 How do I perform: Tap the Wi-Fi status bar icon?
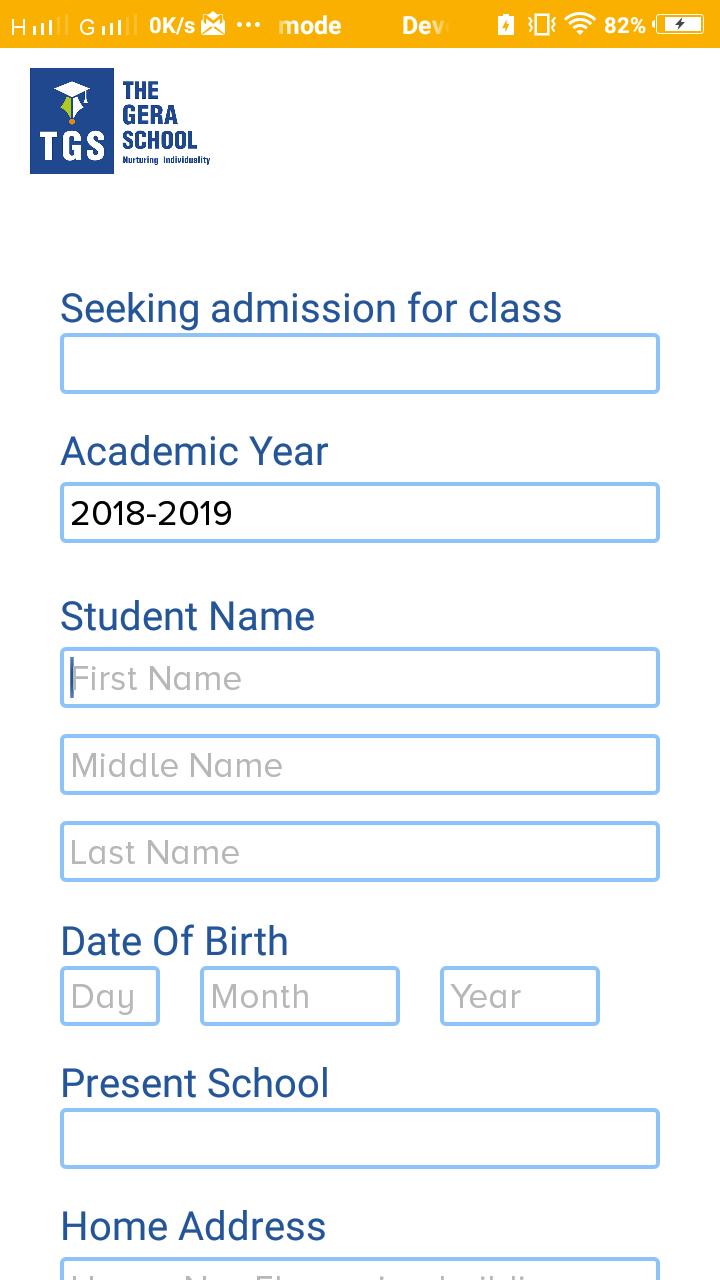(580, 24)
